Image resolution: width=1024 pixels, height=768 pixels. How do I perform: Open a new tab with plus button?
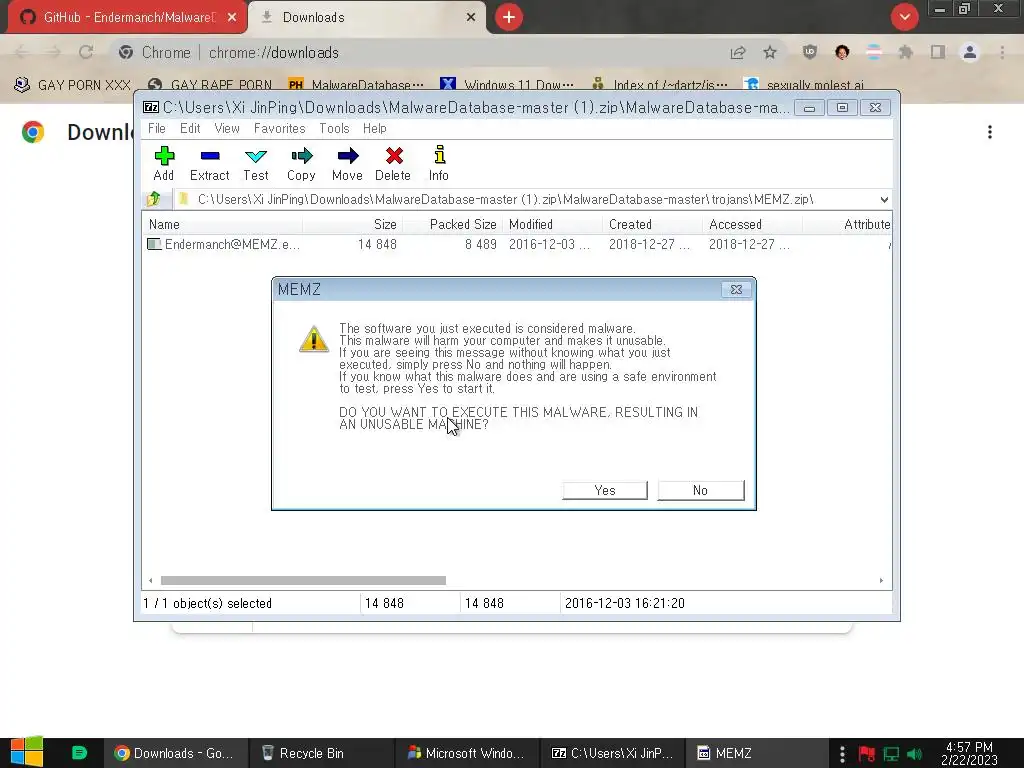coord(509,17)
